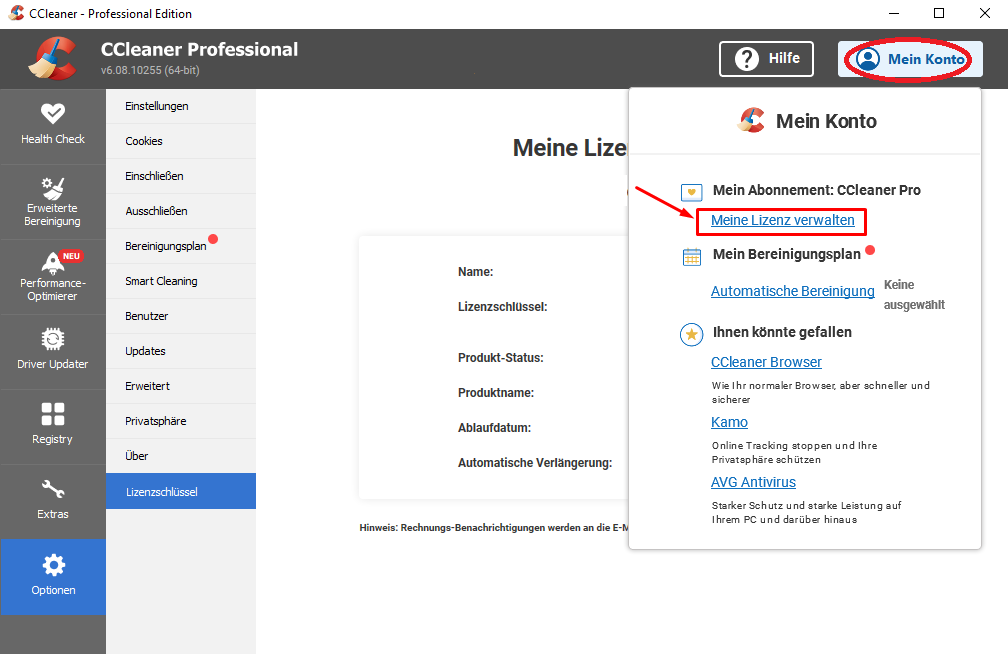The height and width of the screenshot is (654, 1008).
Task: Open Privatsphäre options page
Action: (x=181, y=421)
